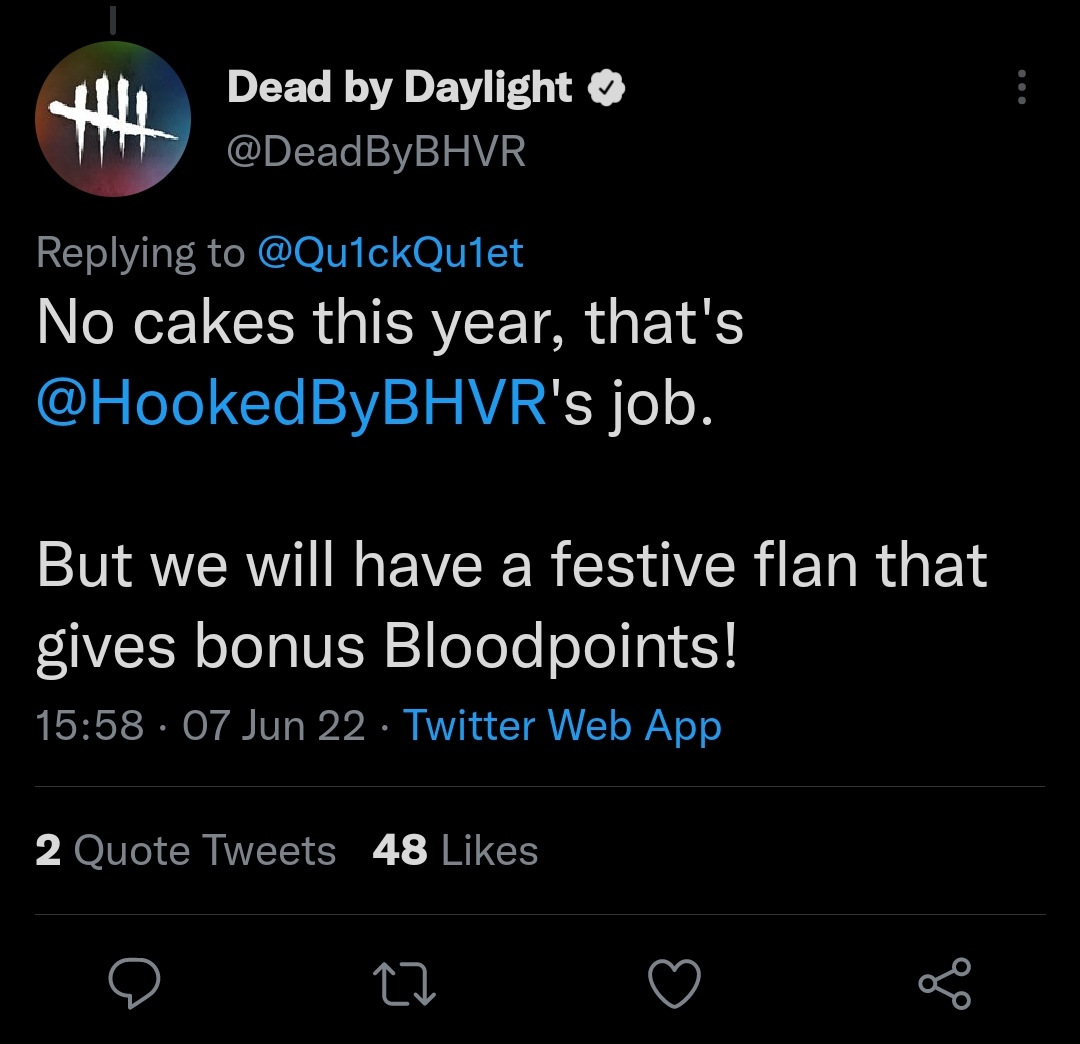Click the festive flan Bloodpoints sentence
1080x1044 pixels.
[x=510, y=605]
